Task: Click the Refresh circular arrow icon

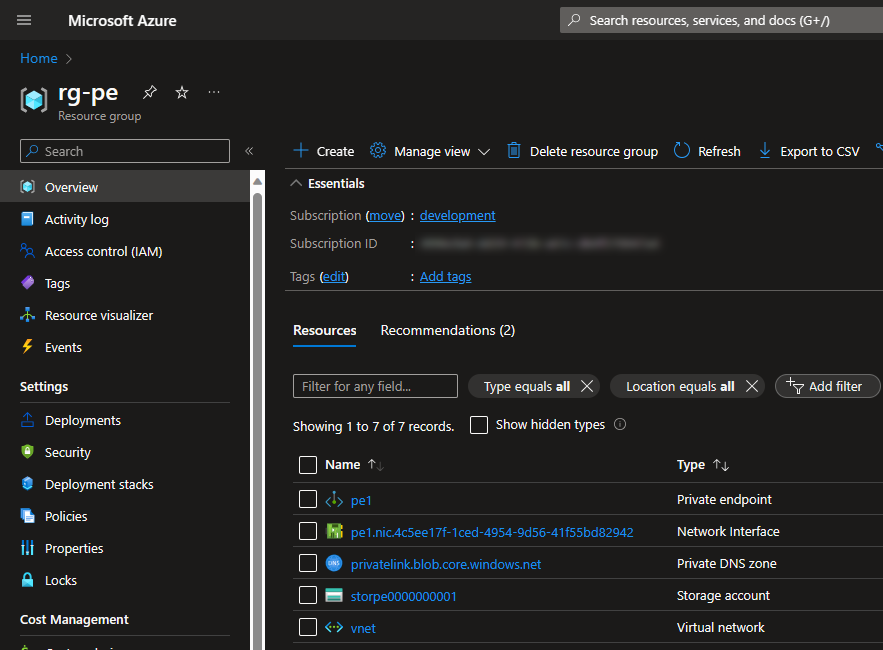Action: tap(681, 150)
